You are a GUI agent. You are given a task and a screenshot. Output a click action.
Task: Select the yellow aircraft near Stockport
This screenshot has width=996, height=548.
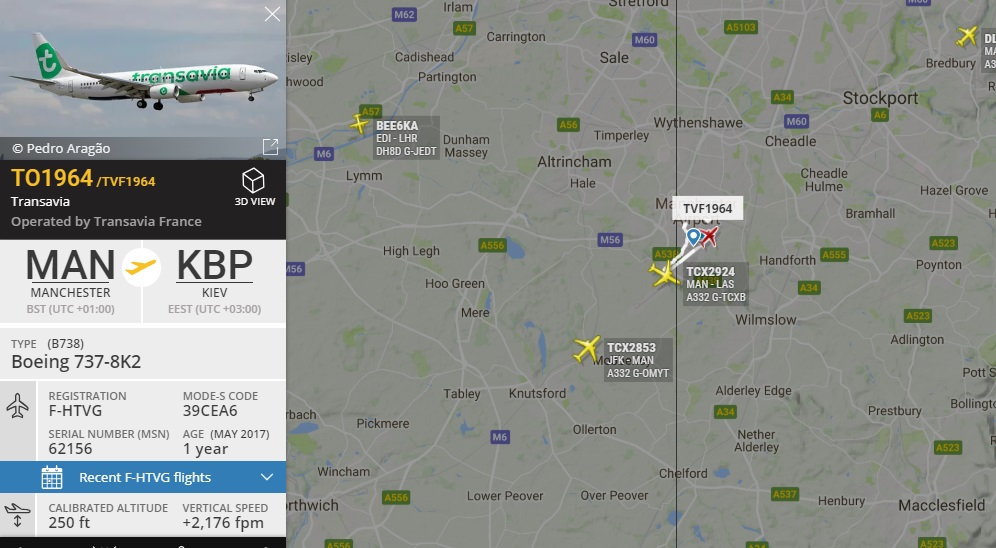coord(966,36)
